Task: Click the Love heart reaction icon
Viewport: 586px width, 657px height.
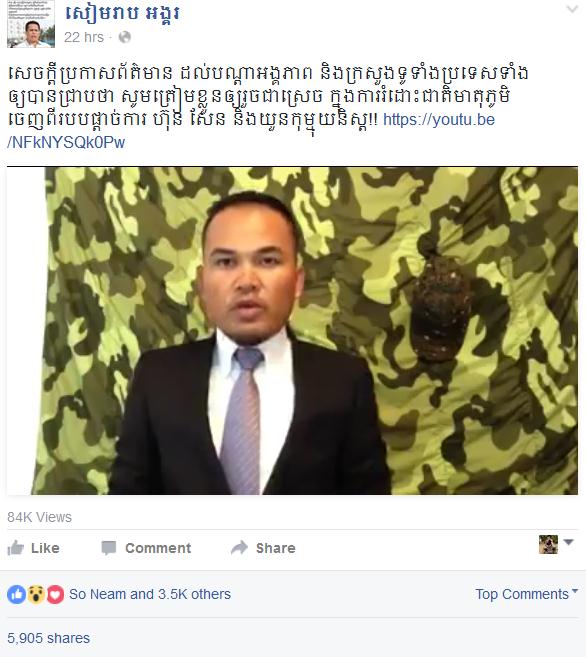Action: (x=55, y=594)
